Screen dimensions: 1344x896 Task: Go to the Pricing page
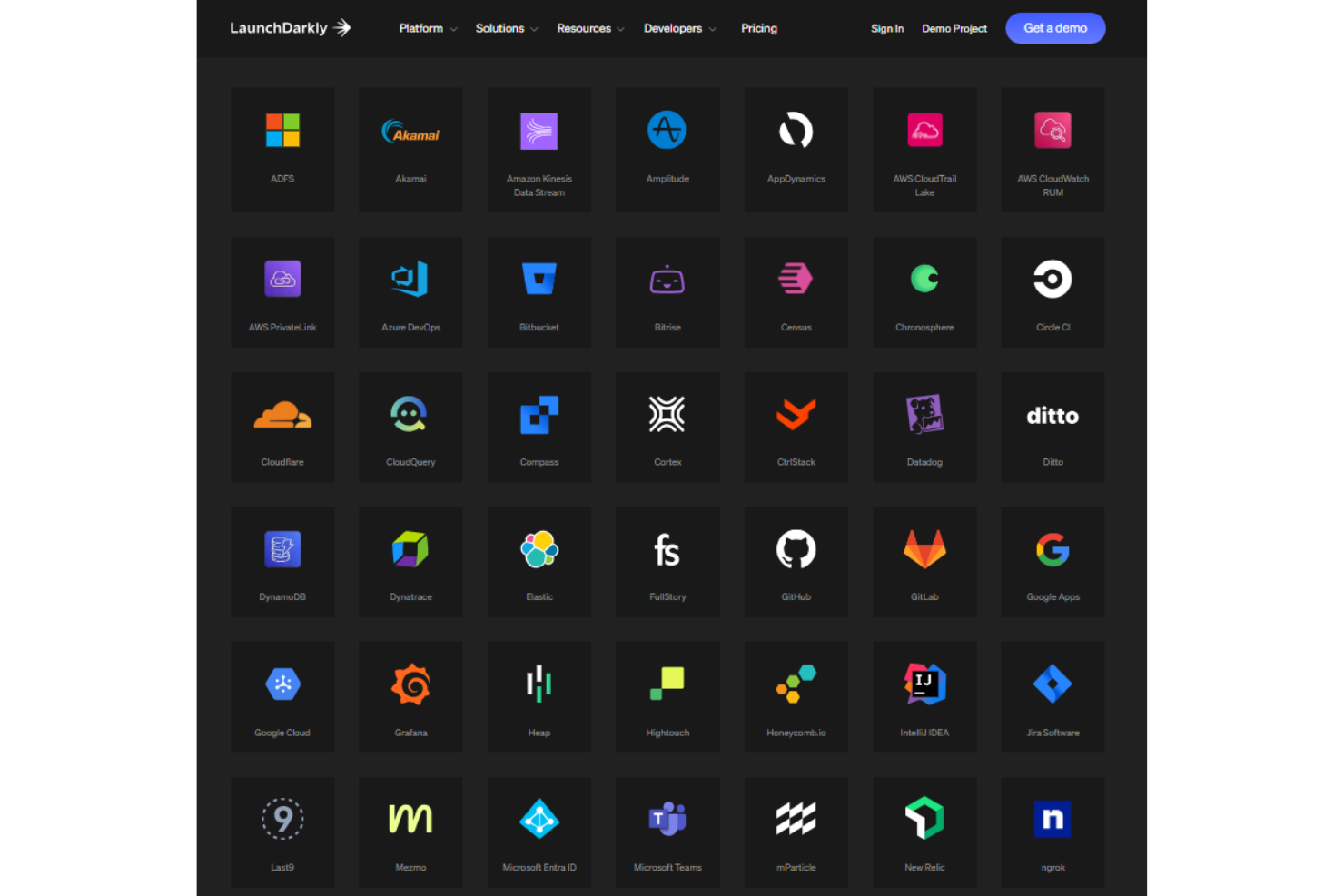click(759, 28)
